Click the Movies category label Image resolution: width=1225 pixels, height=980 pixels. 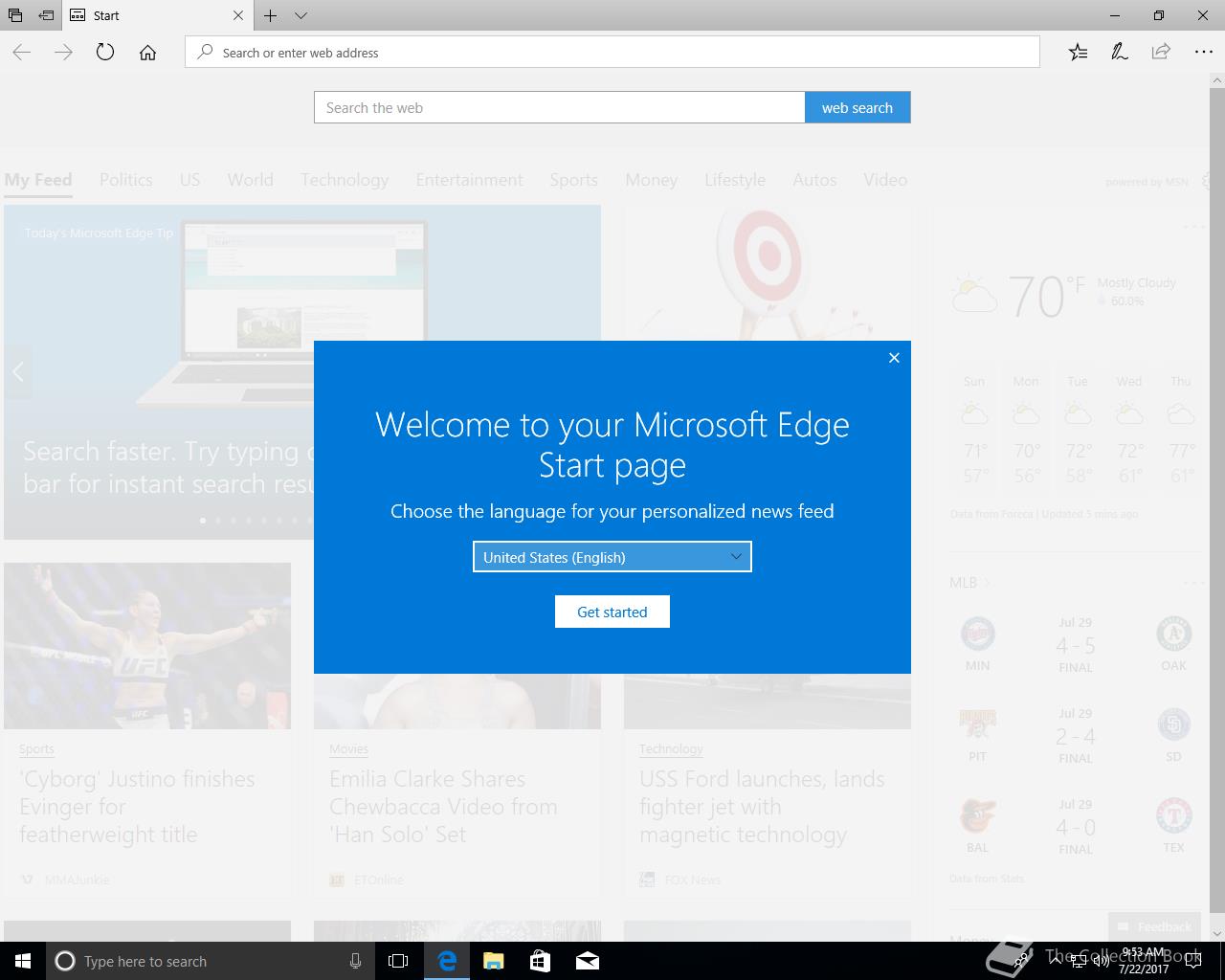(x=348, y=749)
